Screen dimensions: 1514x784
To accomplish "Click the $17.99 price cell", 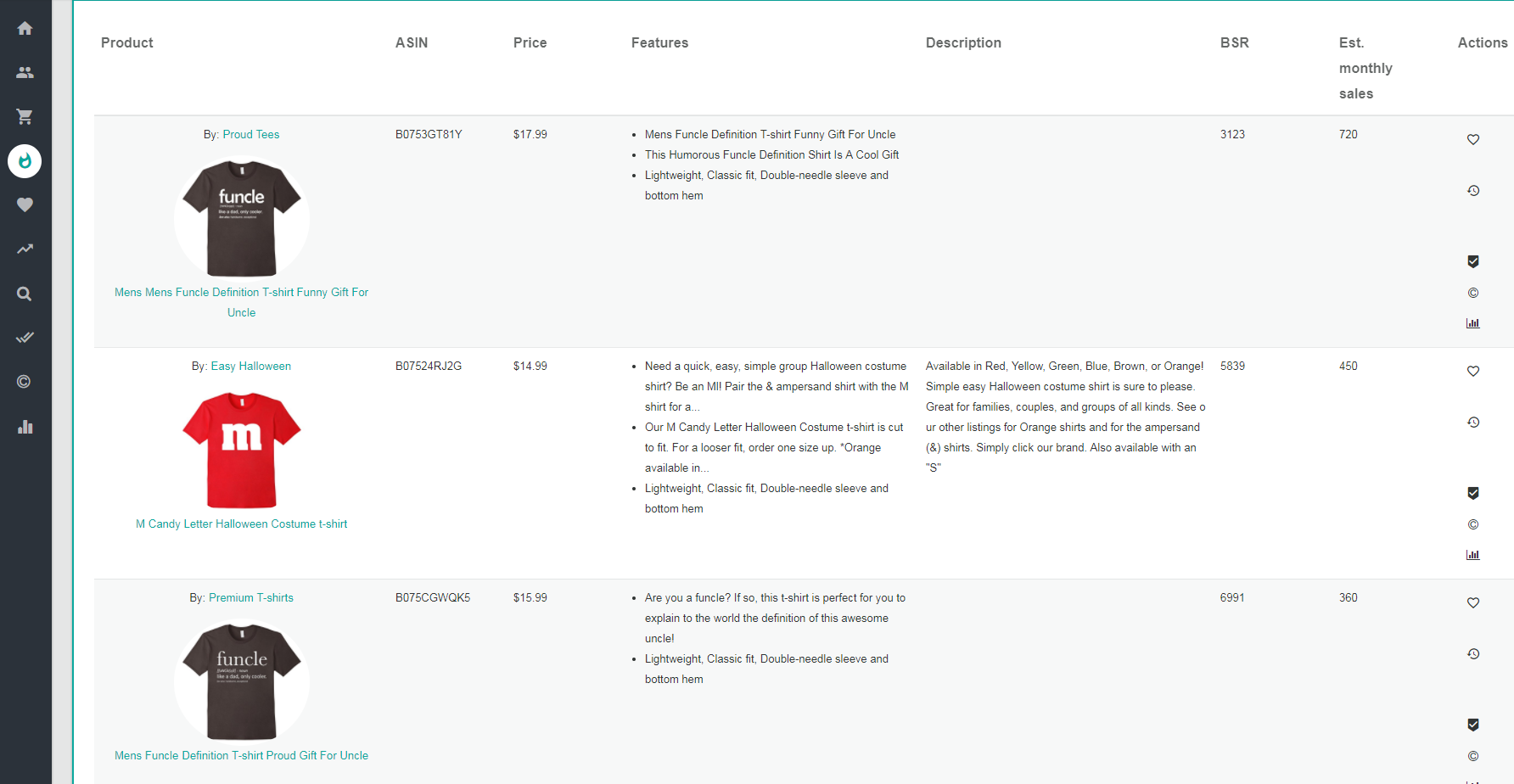I will click(x=530, y=134).
